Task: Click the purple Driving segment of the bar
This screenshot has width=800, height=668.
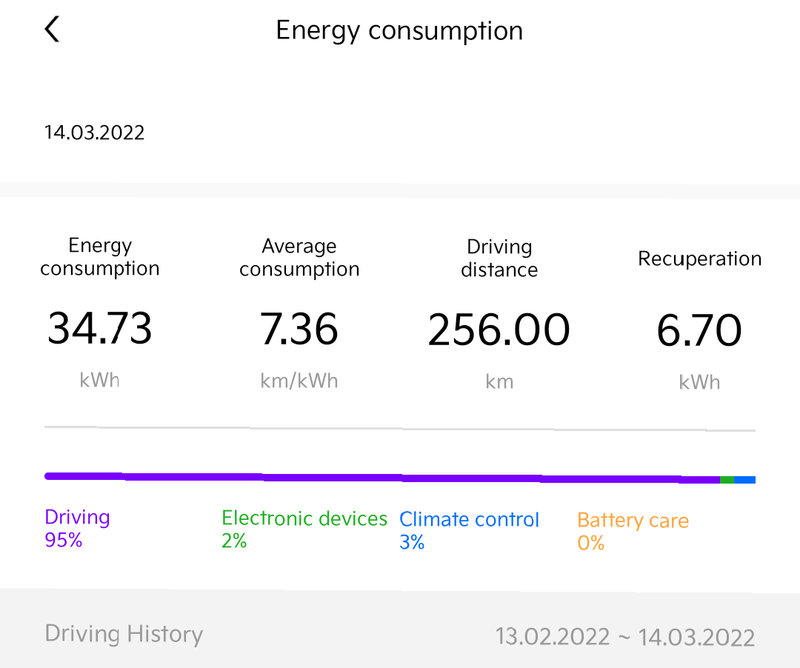Action: 380,478
